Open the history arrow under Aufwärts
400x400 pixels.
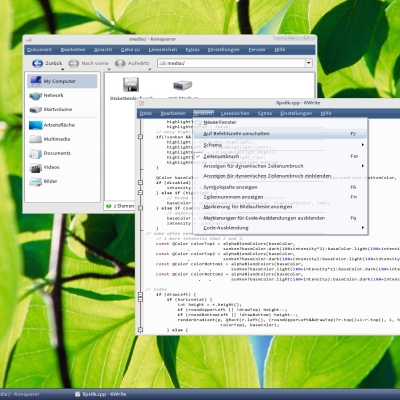(150, 69)
